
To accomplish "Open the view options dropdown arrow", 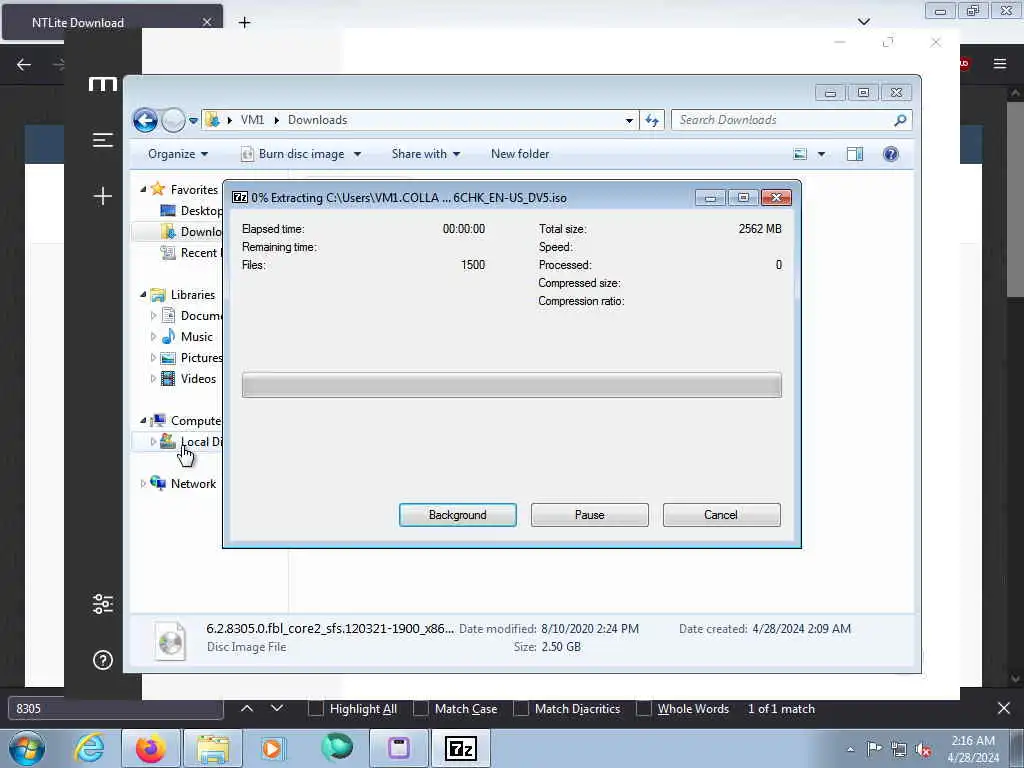I will pyautogui.click(x=822, y=154).
